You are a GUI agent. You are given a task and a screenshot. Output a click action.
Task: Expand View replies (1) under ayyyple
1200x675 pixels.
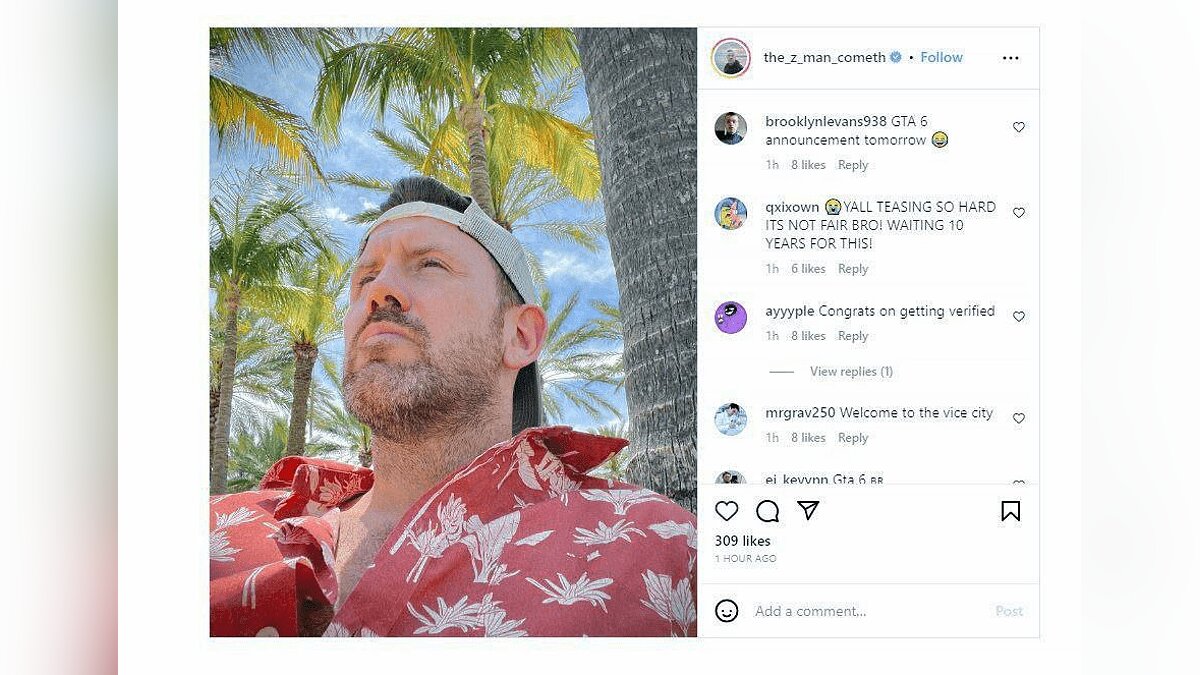(x=851, y=371)
